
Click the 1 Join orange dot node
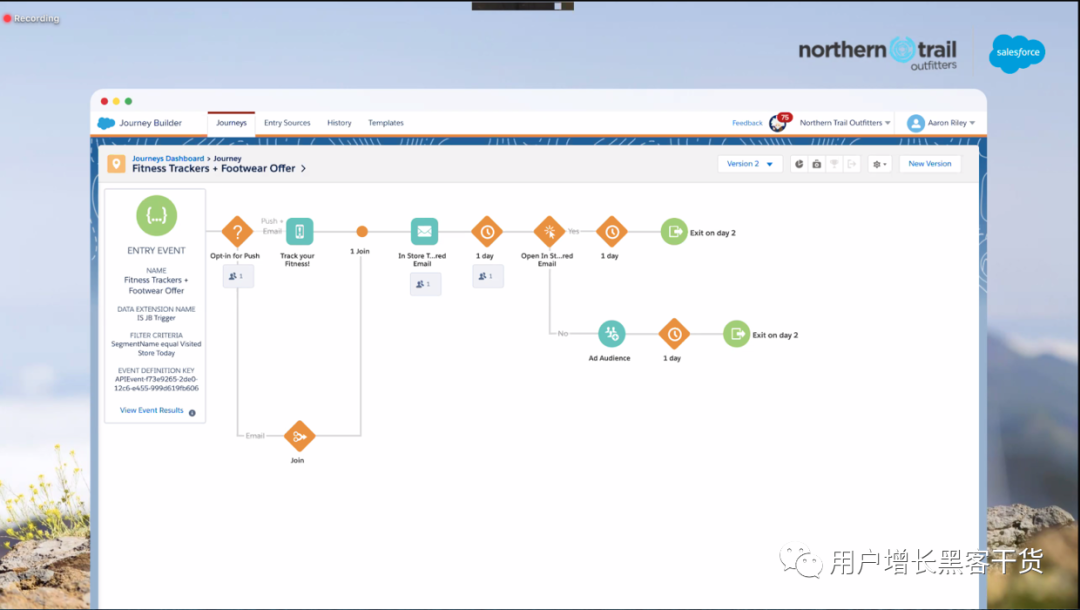(x=362, y=231)
